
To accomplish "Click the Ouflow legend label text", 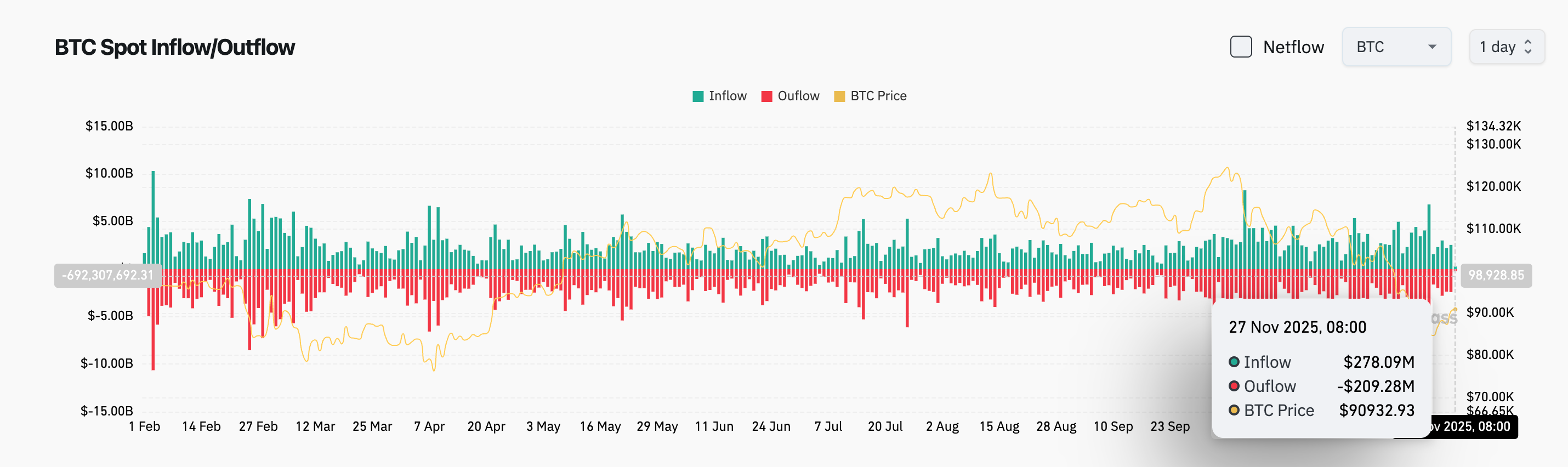I will [x=798, y=96].
